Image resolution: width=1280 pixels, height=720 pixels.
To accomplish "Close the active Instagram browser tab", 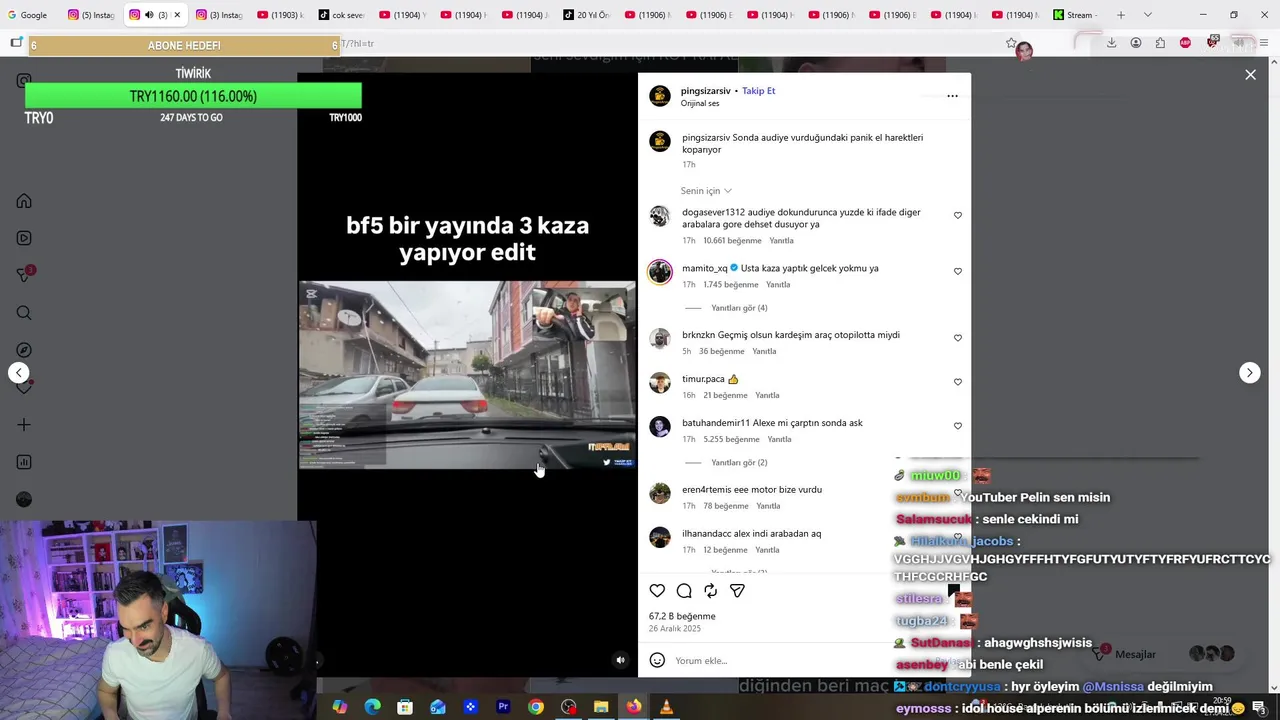I will (177, 15).
